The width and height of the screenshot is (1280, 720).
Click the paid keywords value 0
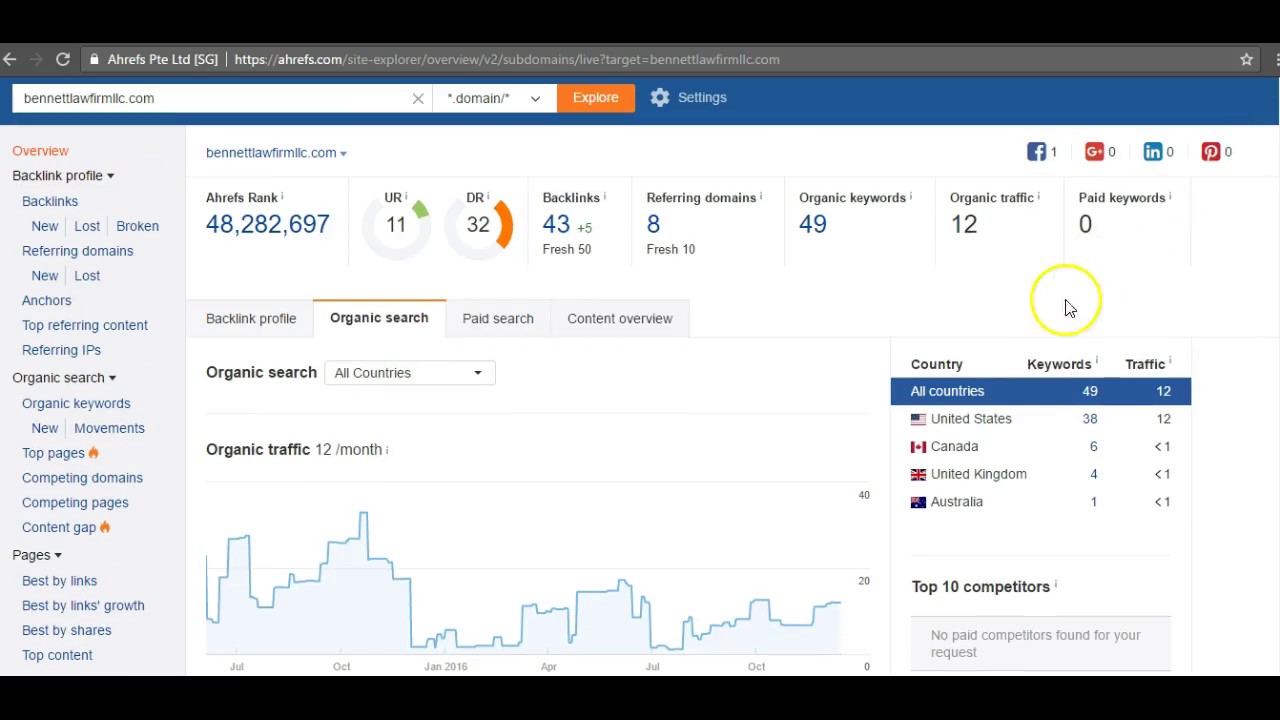tap(1085, 225)
